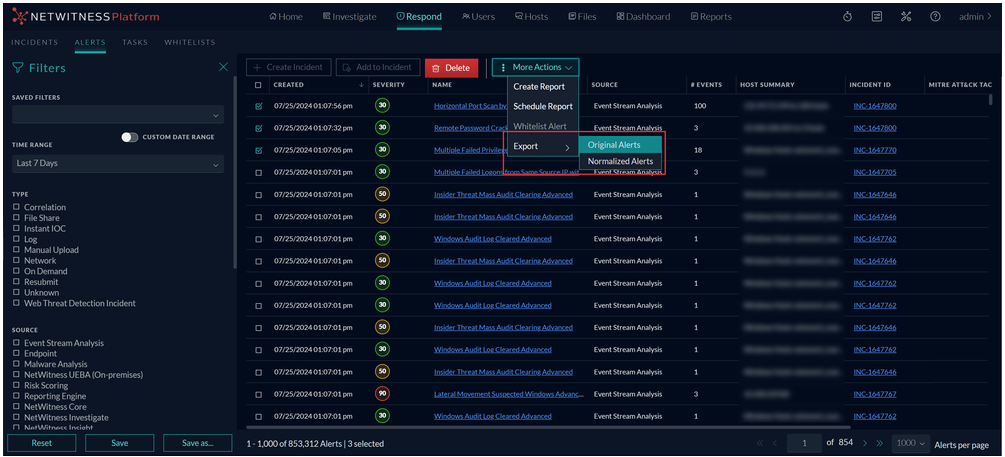The width and height of the screenshot is (1005, 457).
Task: Open the 1000 alerts per page dropdown
Action: pyautogui.click(x=910, y=443)
